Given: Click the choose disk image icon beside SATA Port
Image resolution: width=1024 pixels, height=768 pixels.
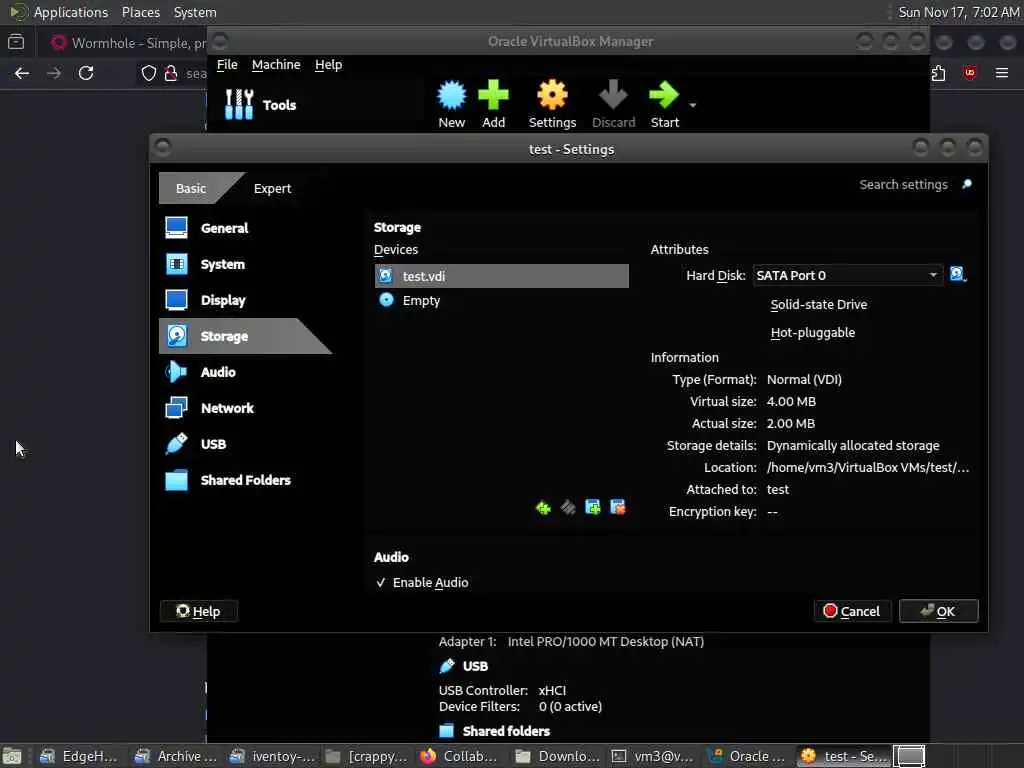Looking at the screenshot, I should [958, 274].
